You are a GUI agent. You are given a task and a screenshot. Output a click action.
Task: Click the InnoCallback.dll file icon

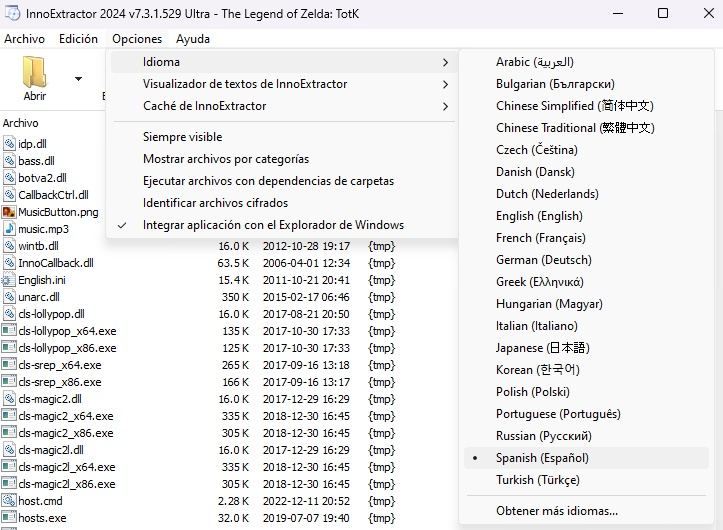pyautogui.click(x=9, y=263)
